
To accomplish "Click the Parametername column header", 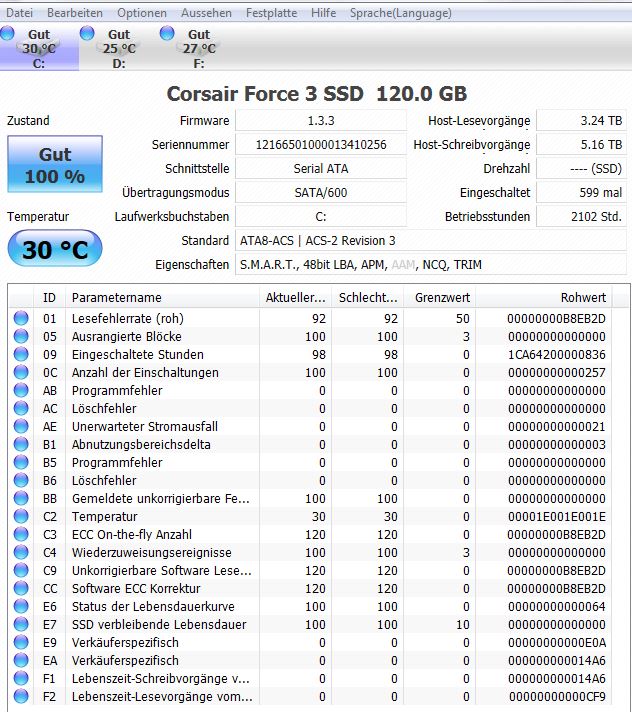I will (x=163, y=297).
